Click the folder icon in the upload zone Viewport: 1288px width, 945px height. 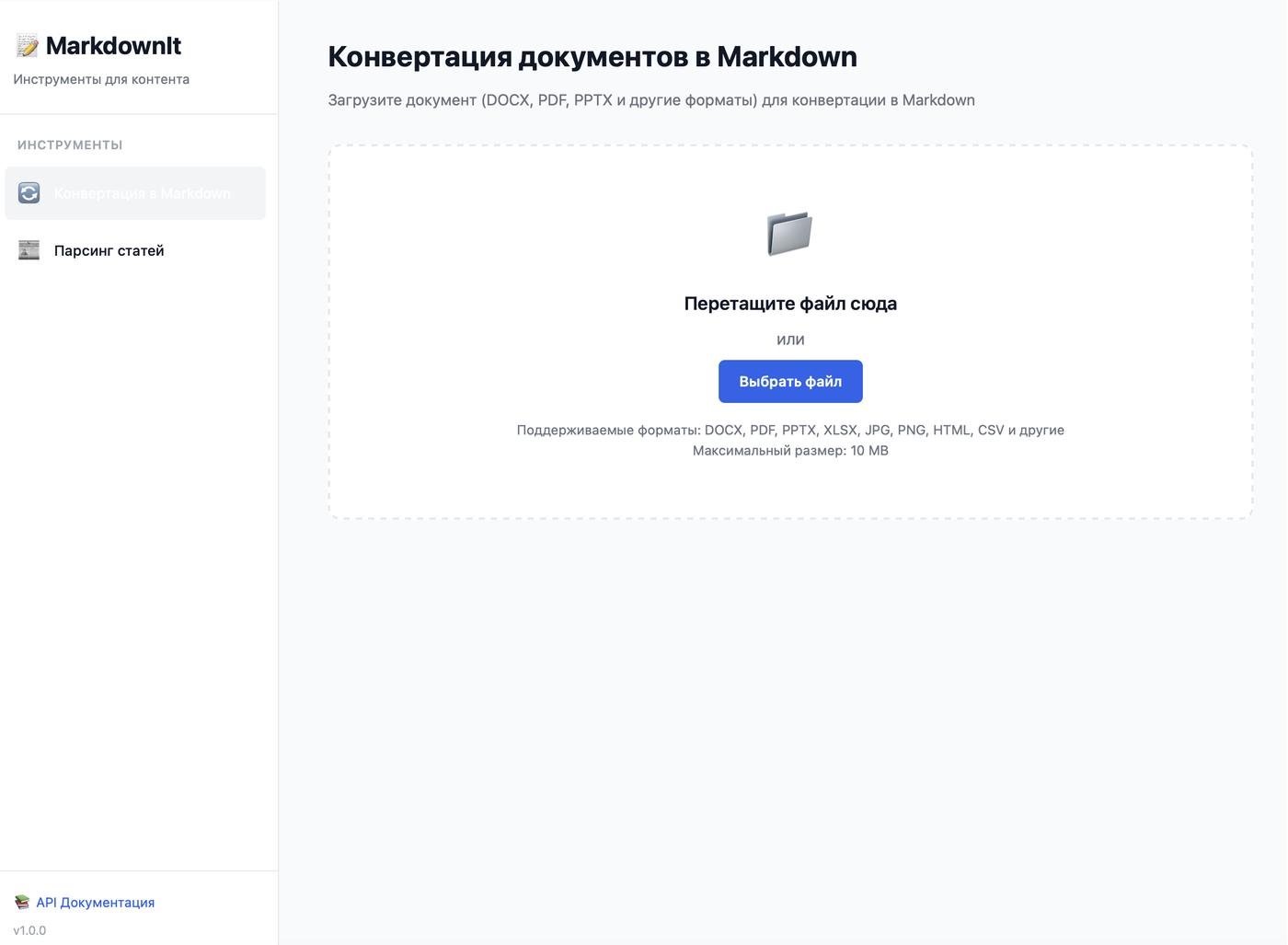coord(789,234)
